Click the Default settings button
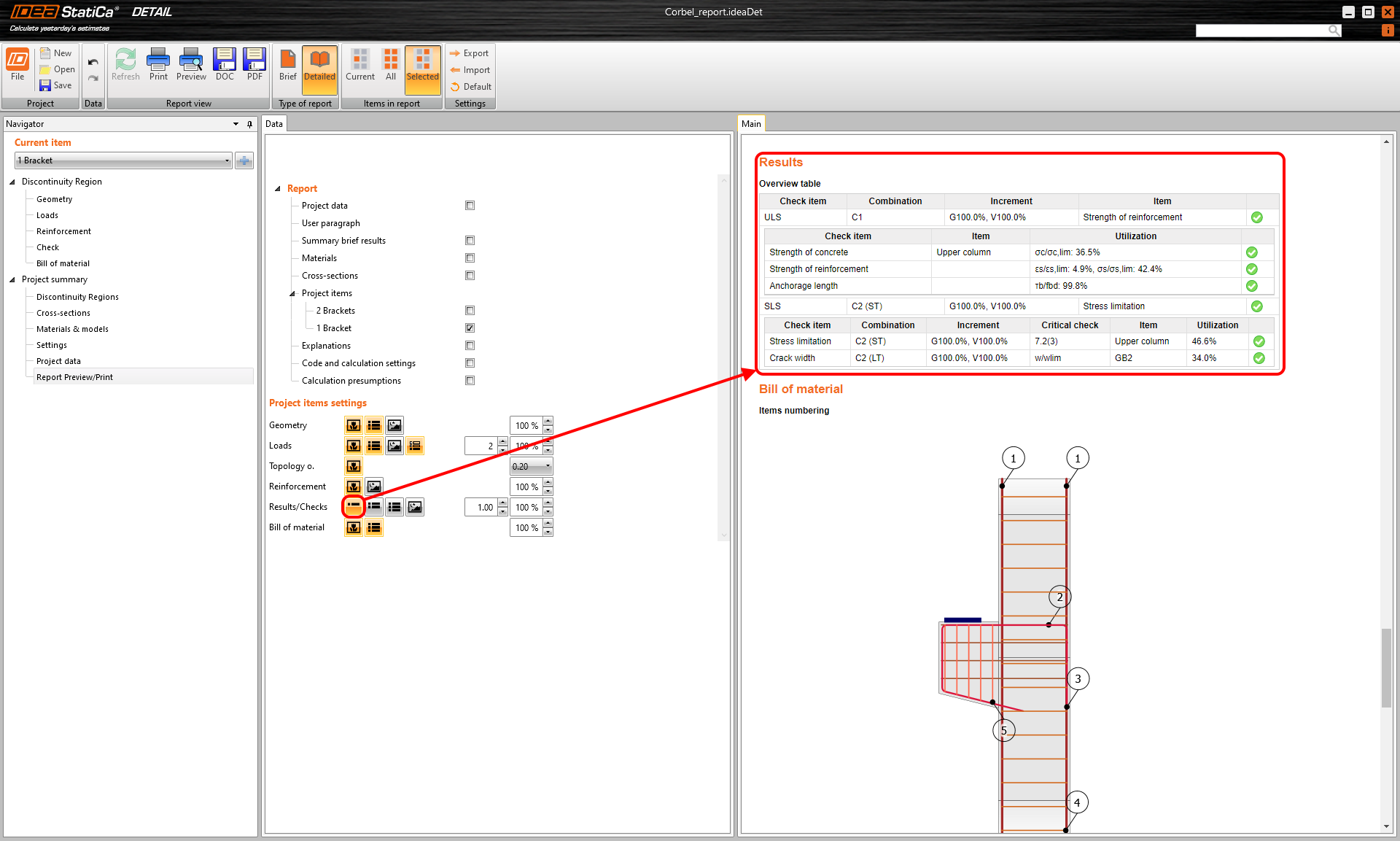Viewport: 1400px width, 841px height. coord(470,87)
